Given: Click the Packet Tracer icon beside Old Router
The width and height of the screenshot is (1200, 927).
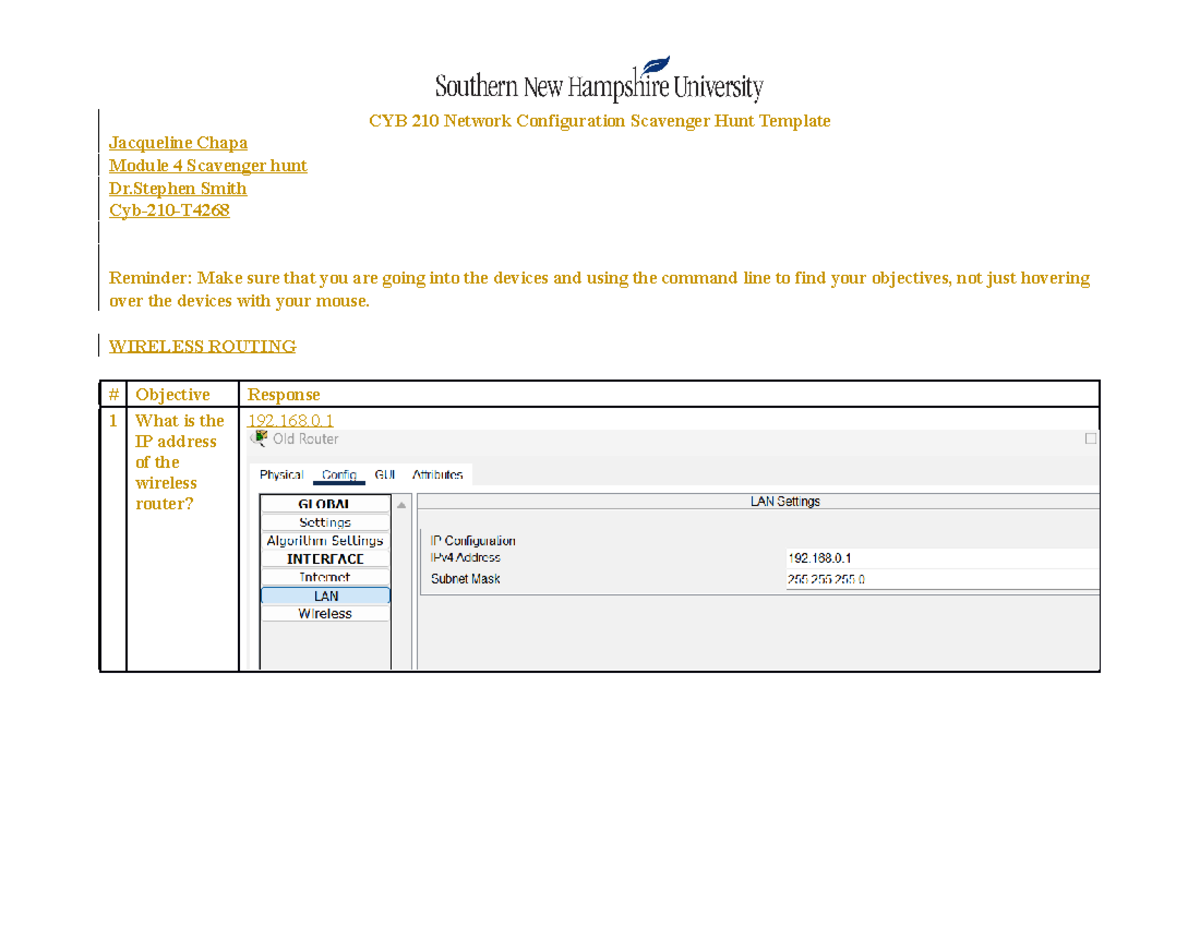Looking at the screenshot, I should click(x=260, y=438).
